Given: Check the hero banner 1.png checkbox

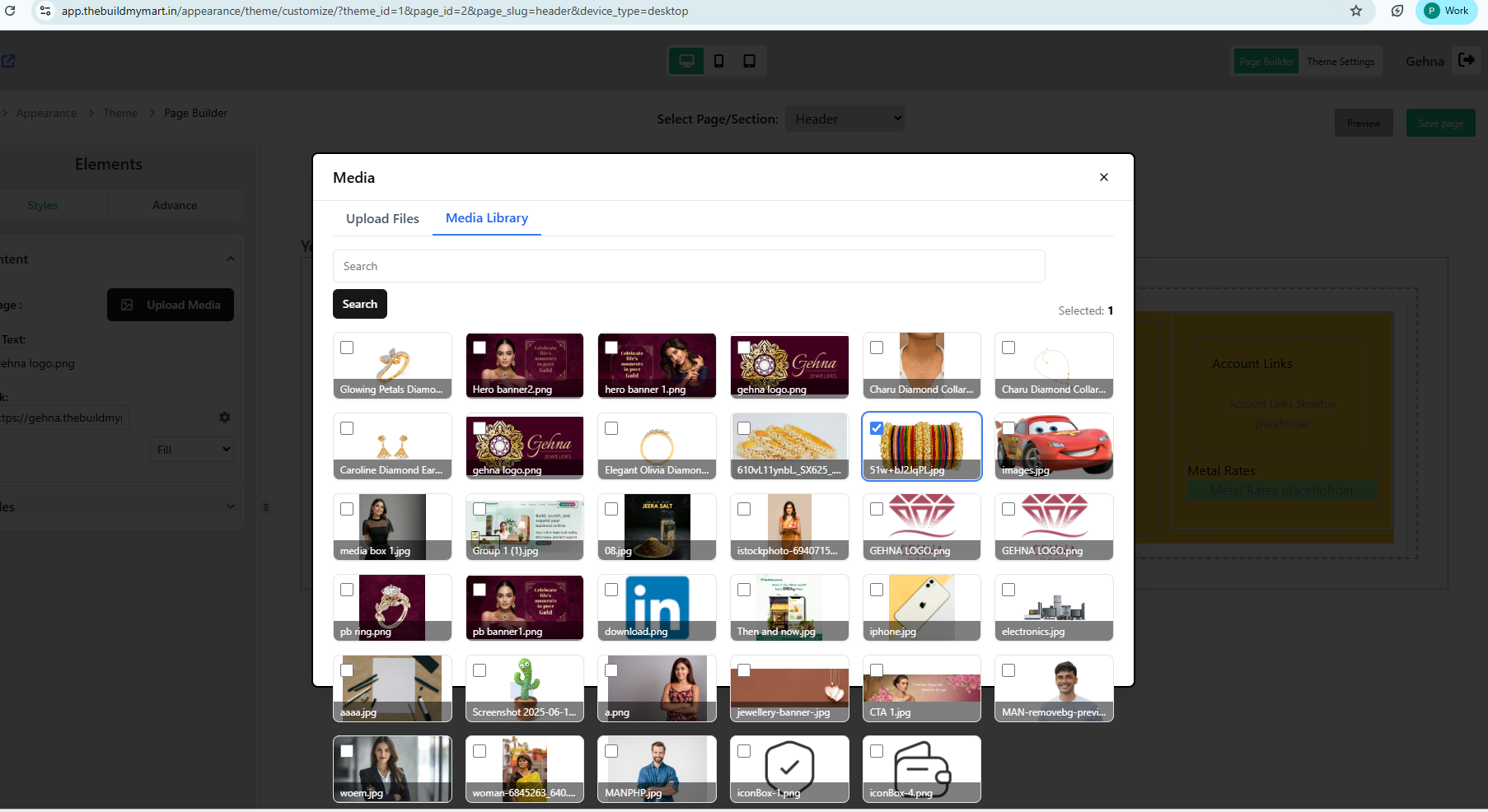Looking at the screenshot, I should 611,348.
